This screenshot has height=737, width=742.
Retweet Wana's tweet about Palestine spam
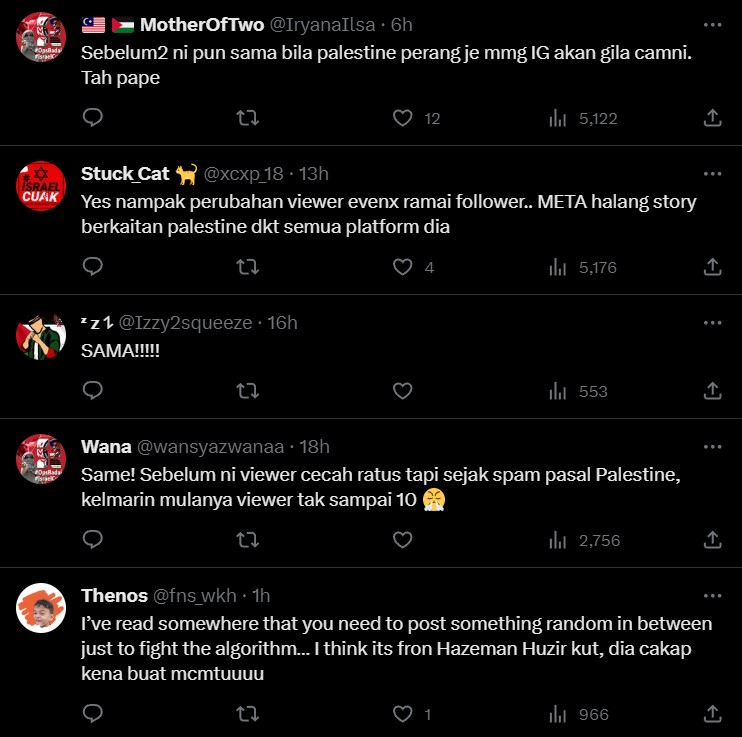point(247,540)
